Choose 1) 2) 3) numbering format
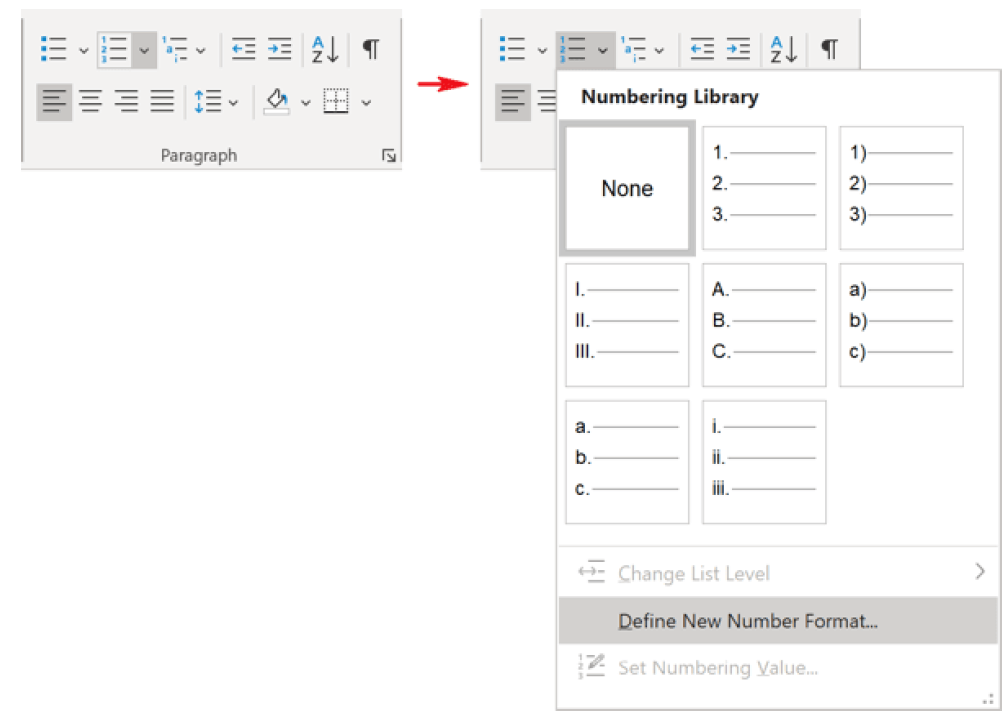1002x720 pixels. click(901, 188)
